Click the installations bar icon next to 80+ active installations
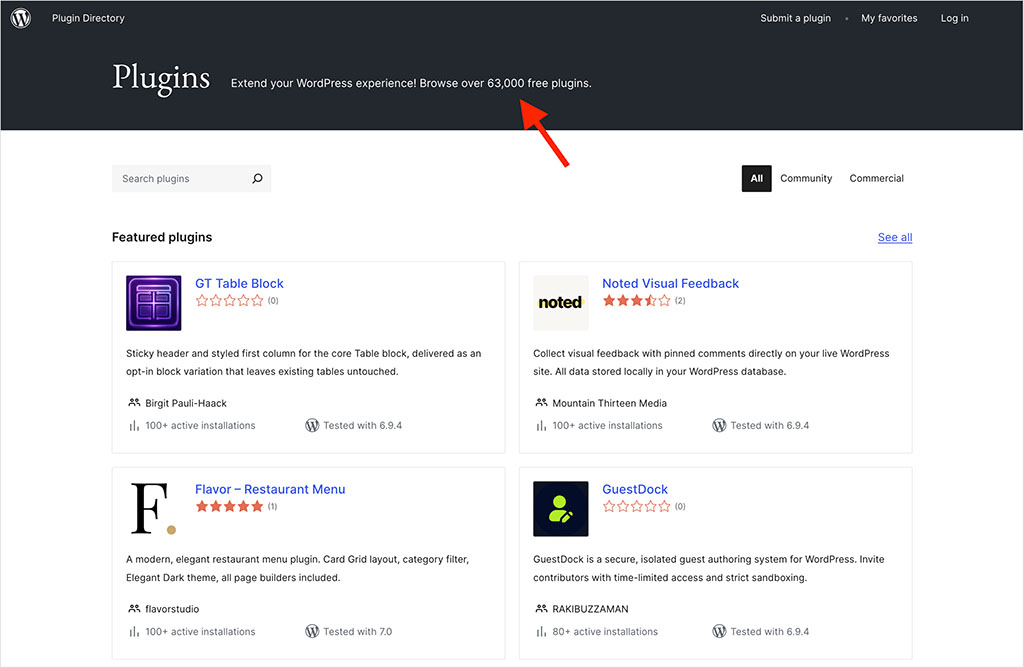Screen dimensions: 1024x668 coord(541,631)
